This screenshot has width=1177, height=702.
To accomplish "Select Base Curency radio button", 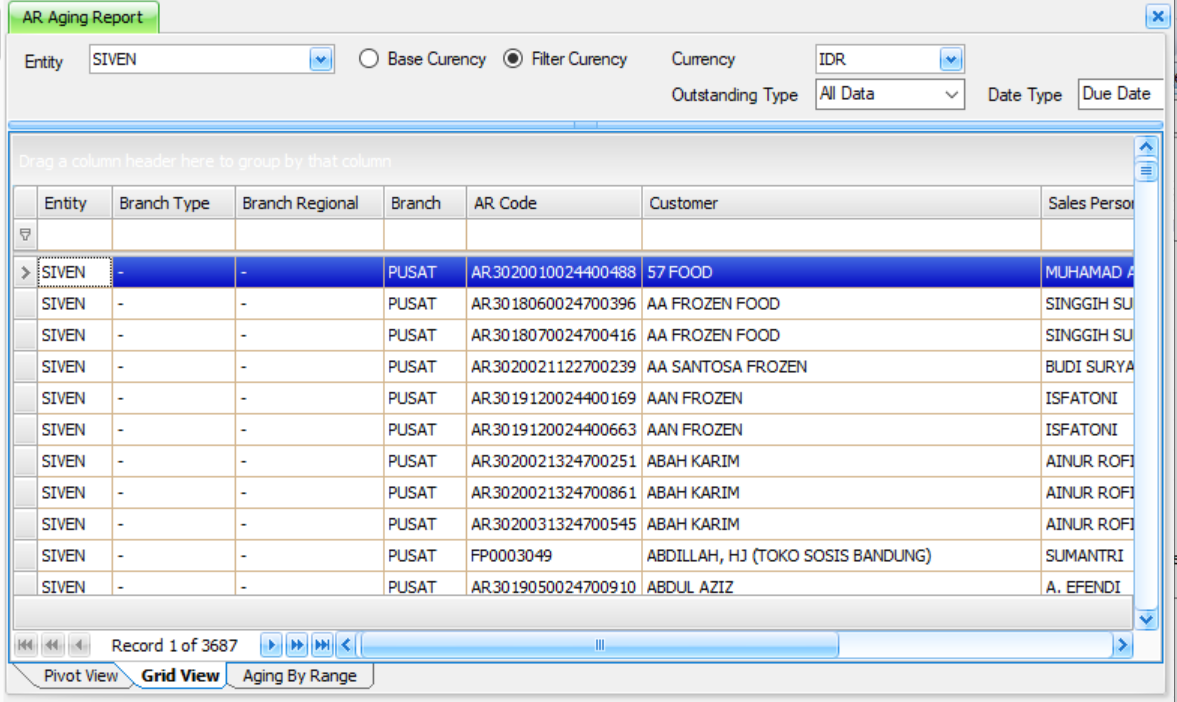I will 369,59.
